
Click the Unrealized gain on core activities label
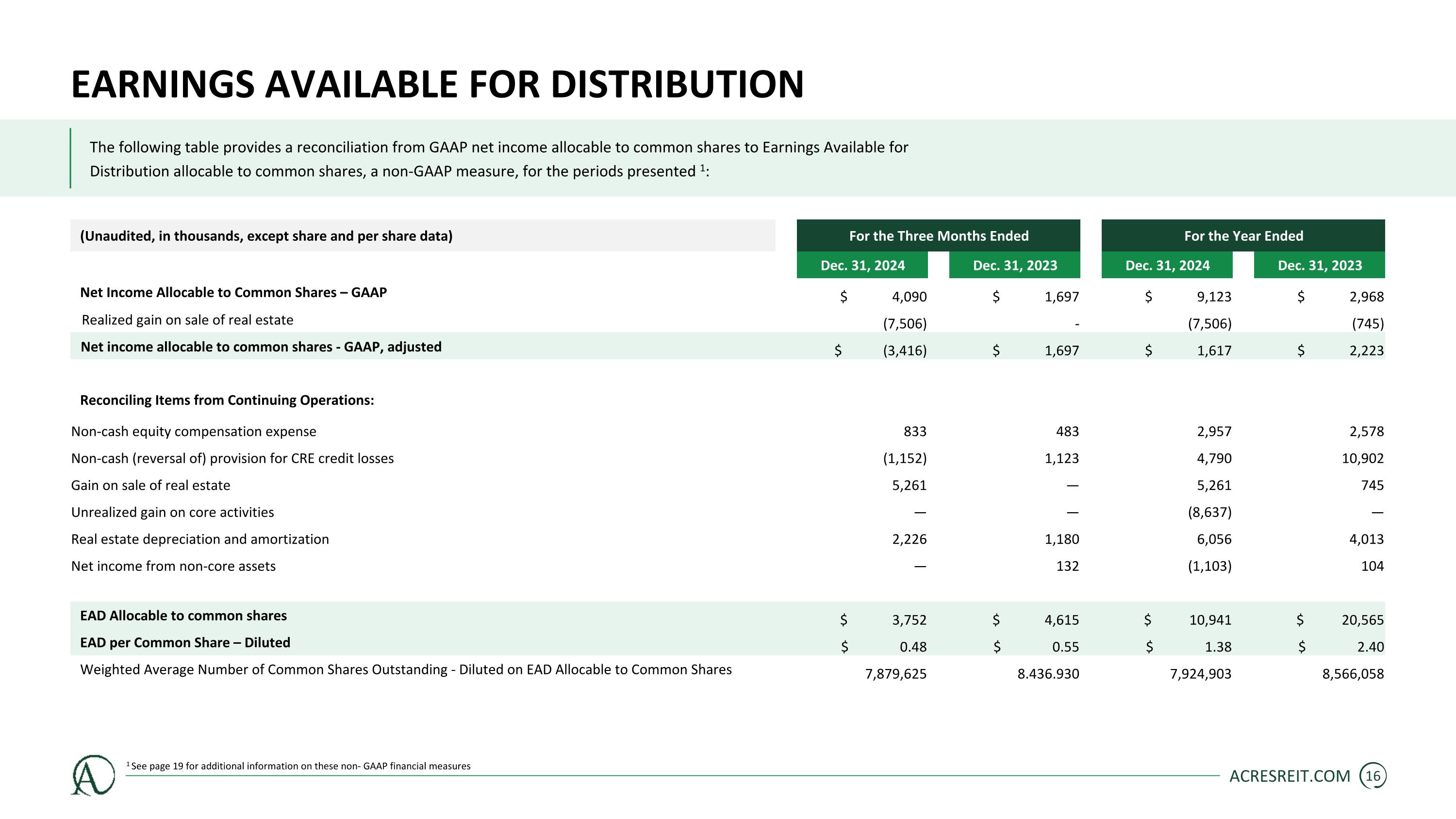172,512
